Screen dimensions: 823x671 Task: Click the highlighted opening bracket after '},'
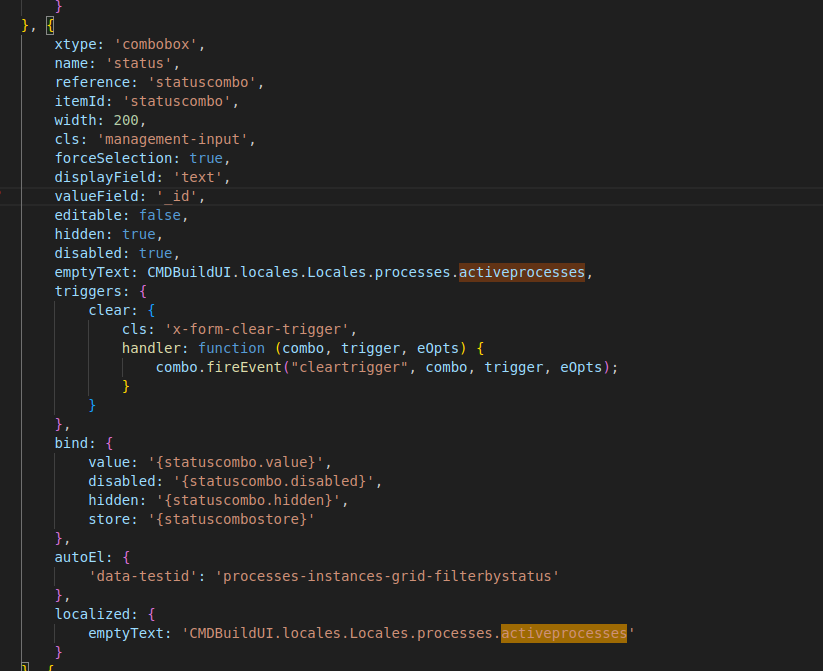(x=50, y=25)
